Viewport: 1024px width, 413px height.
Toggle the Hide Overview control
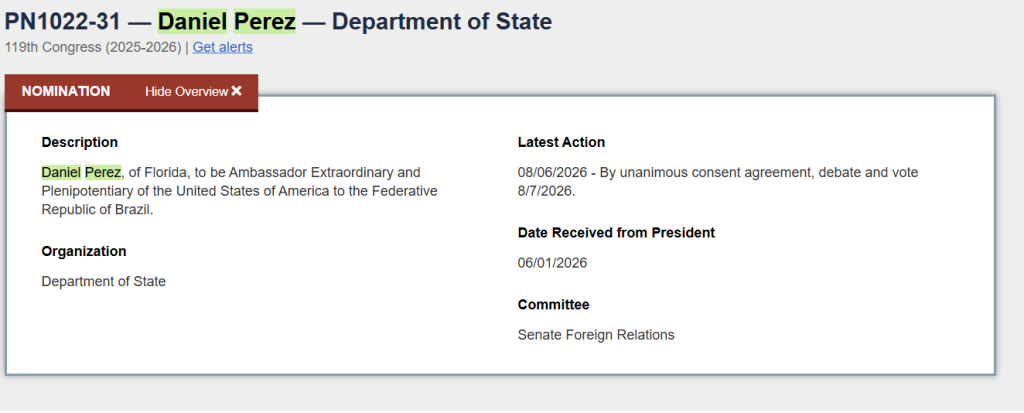(x=193, y=91)
